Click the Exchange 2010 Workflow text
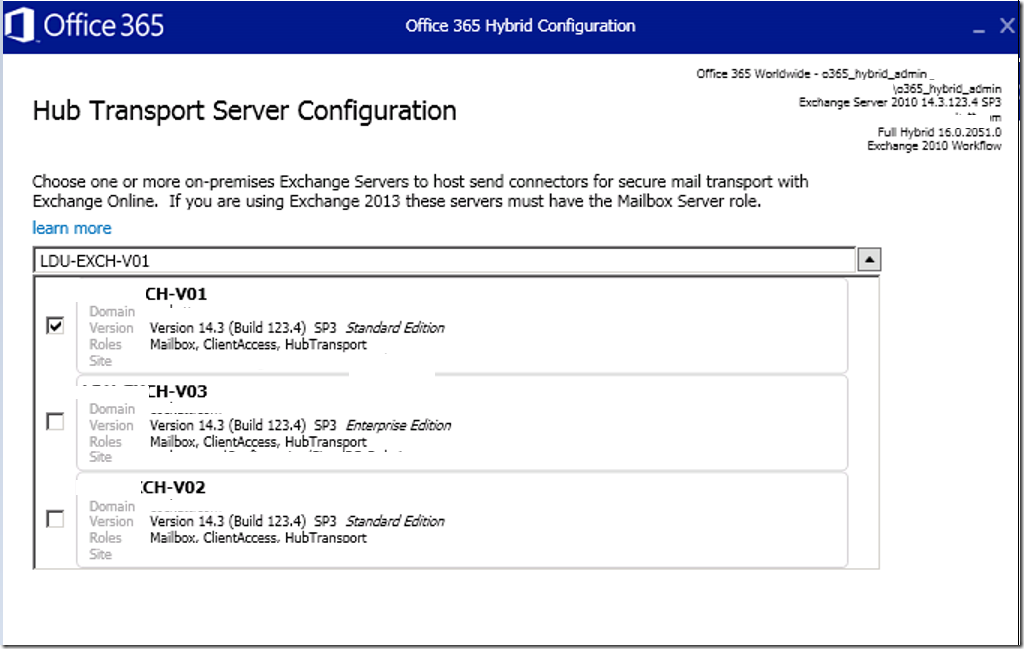Viewport: 1024px width, 649px height. [934, 146]
